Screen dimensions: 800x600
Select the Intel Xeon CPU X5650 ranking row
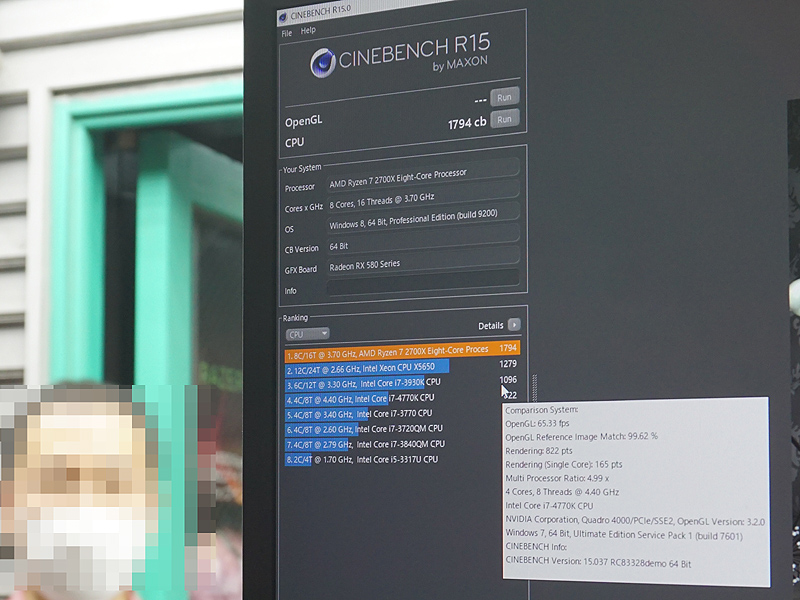(402, 366)
